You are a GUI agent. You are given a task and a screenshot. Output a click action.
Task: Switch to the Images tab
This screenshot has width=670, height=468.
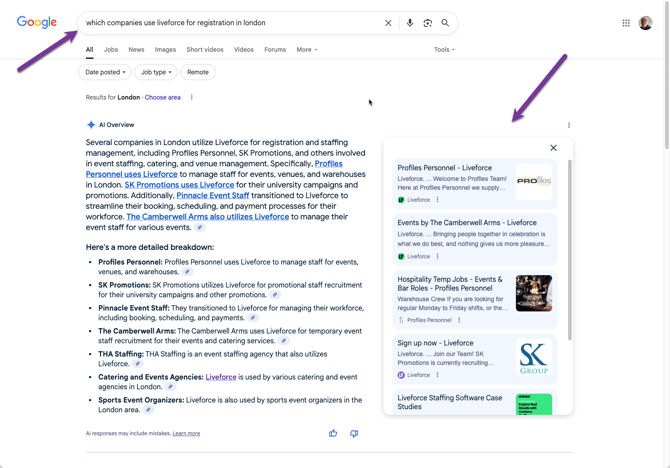[x=165, y=50]
